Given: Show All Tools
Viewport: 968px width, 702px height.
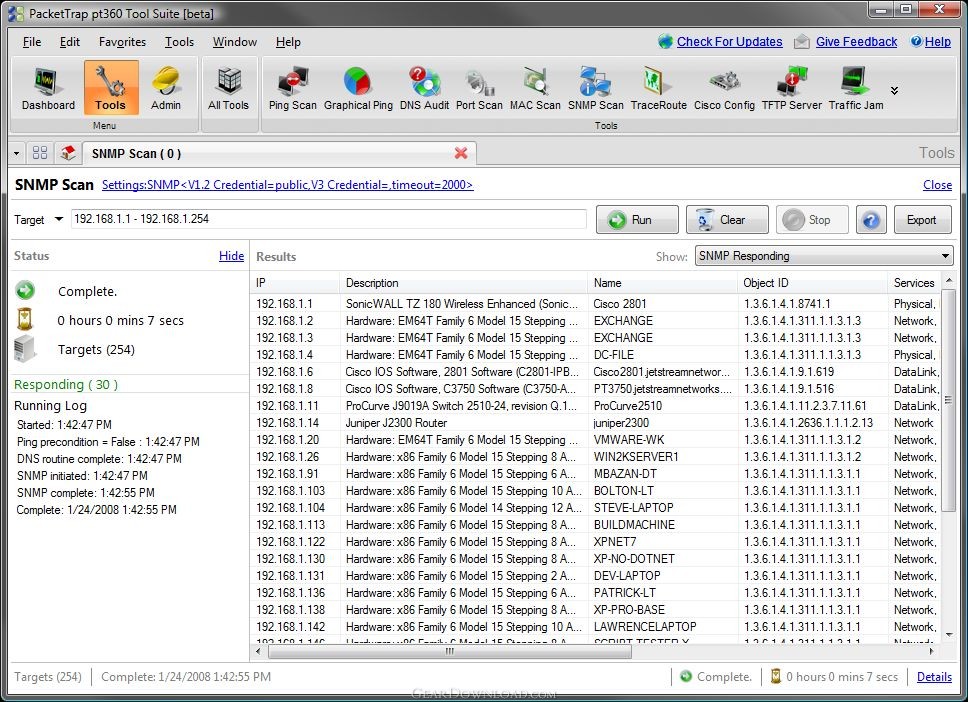Looking at the screenshot, I should pos(228,88).
